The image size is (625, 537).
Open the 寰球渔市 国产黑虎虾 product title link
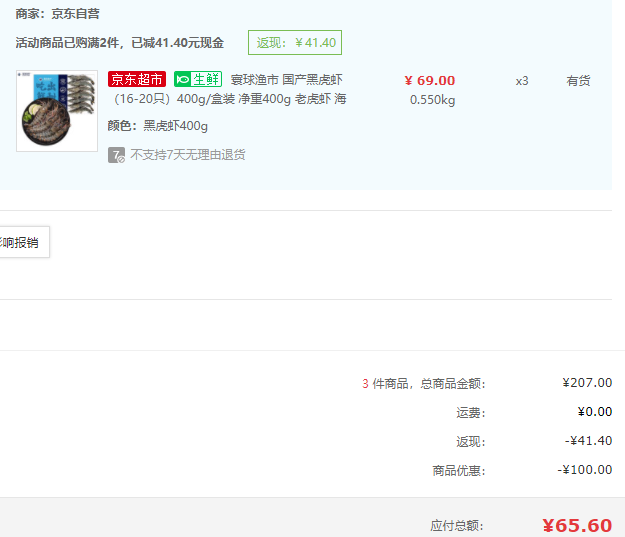287,80
